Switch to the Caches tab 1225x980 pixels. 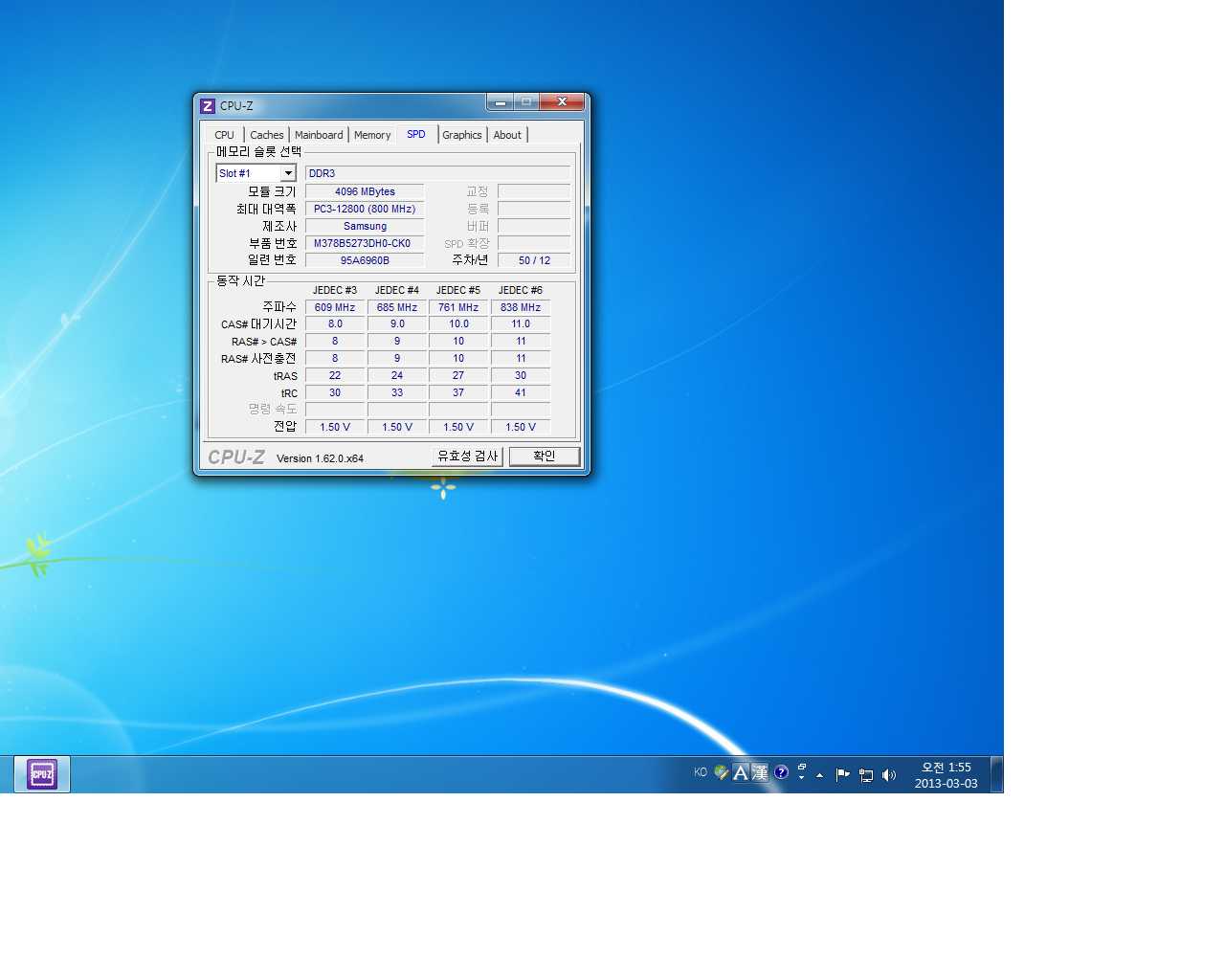pos(267,135)
